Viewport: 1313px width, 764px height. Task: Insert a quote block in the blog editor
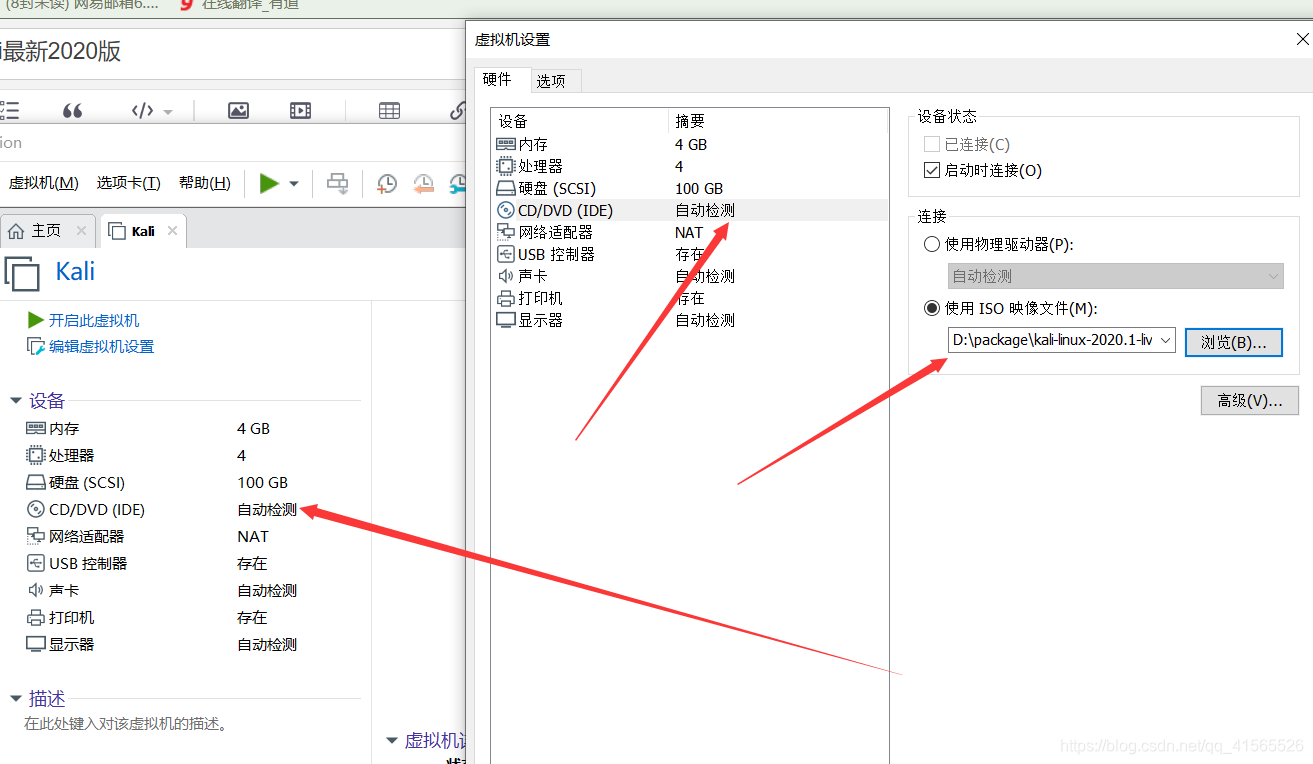click(72, 111)
